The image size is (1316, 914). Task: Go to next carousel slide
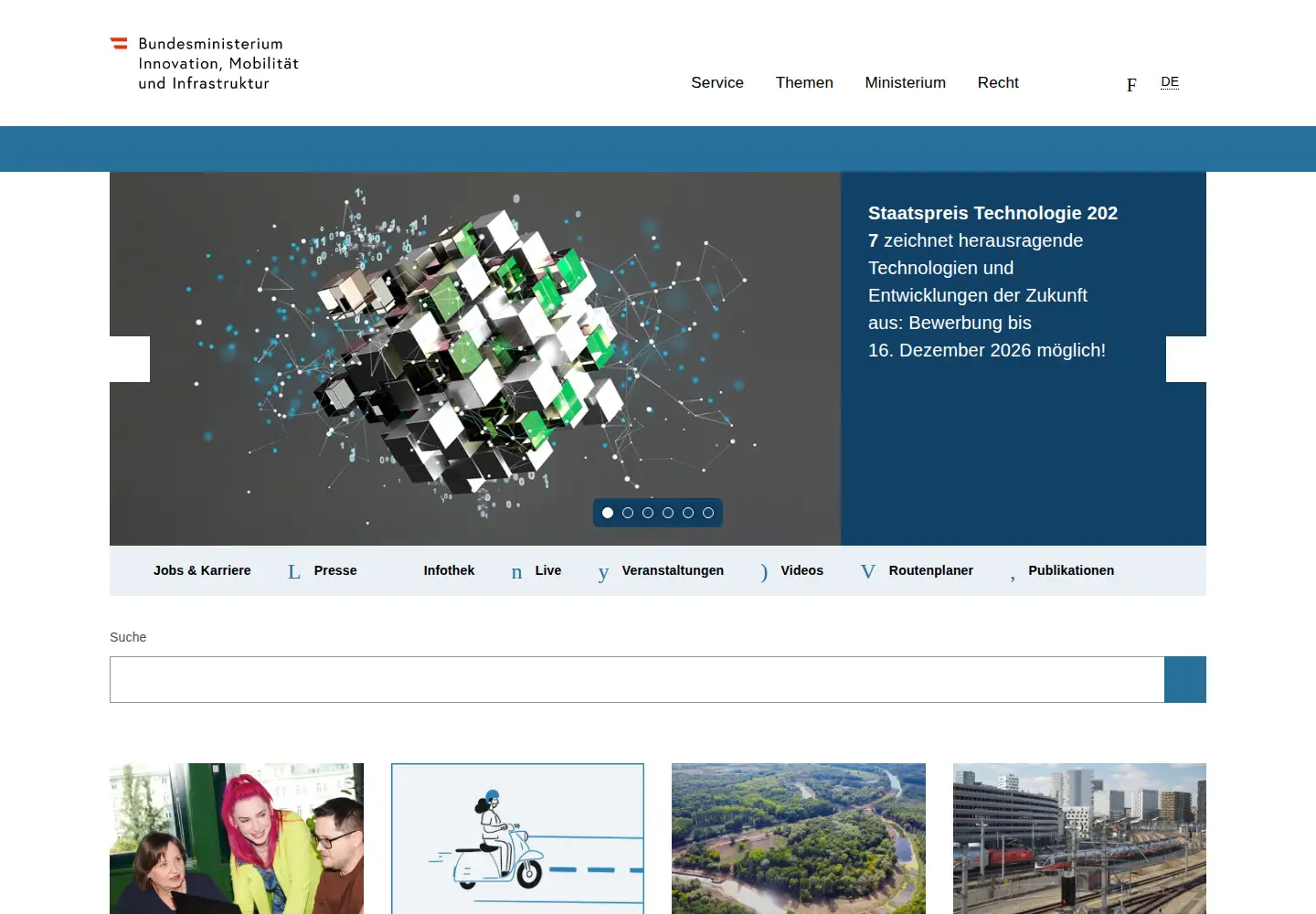[1186, 359]
